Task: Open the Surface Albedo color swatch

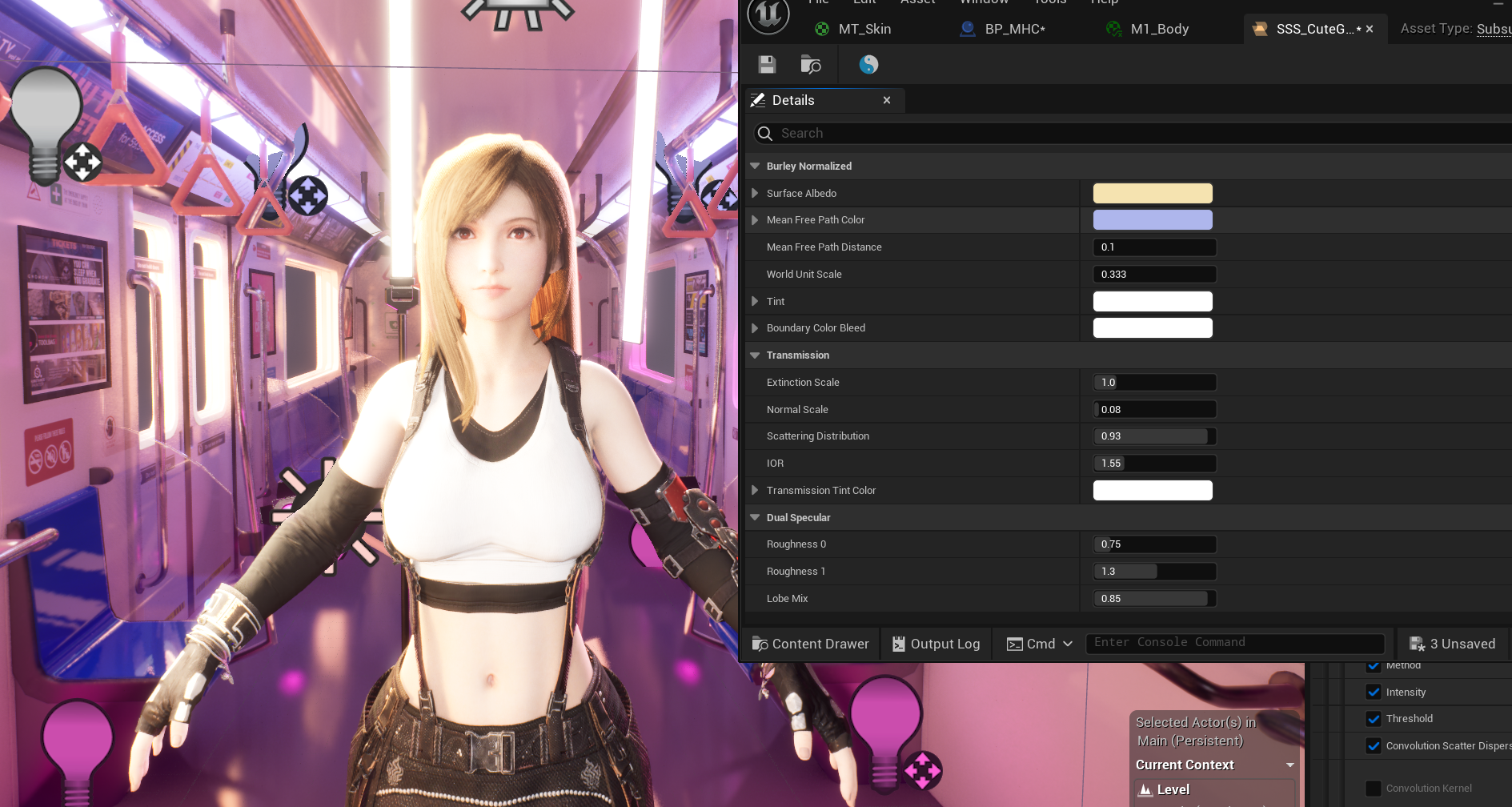Action: [x=1153, y=193]
